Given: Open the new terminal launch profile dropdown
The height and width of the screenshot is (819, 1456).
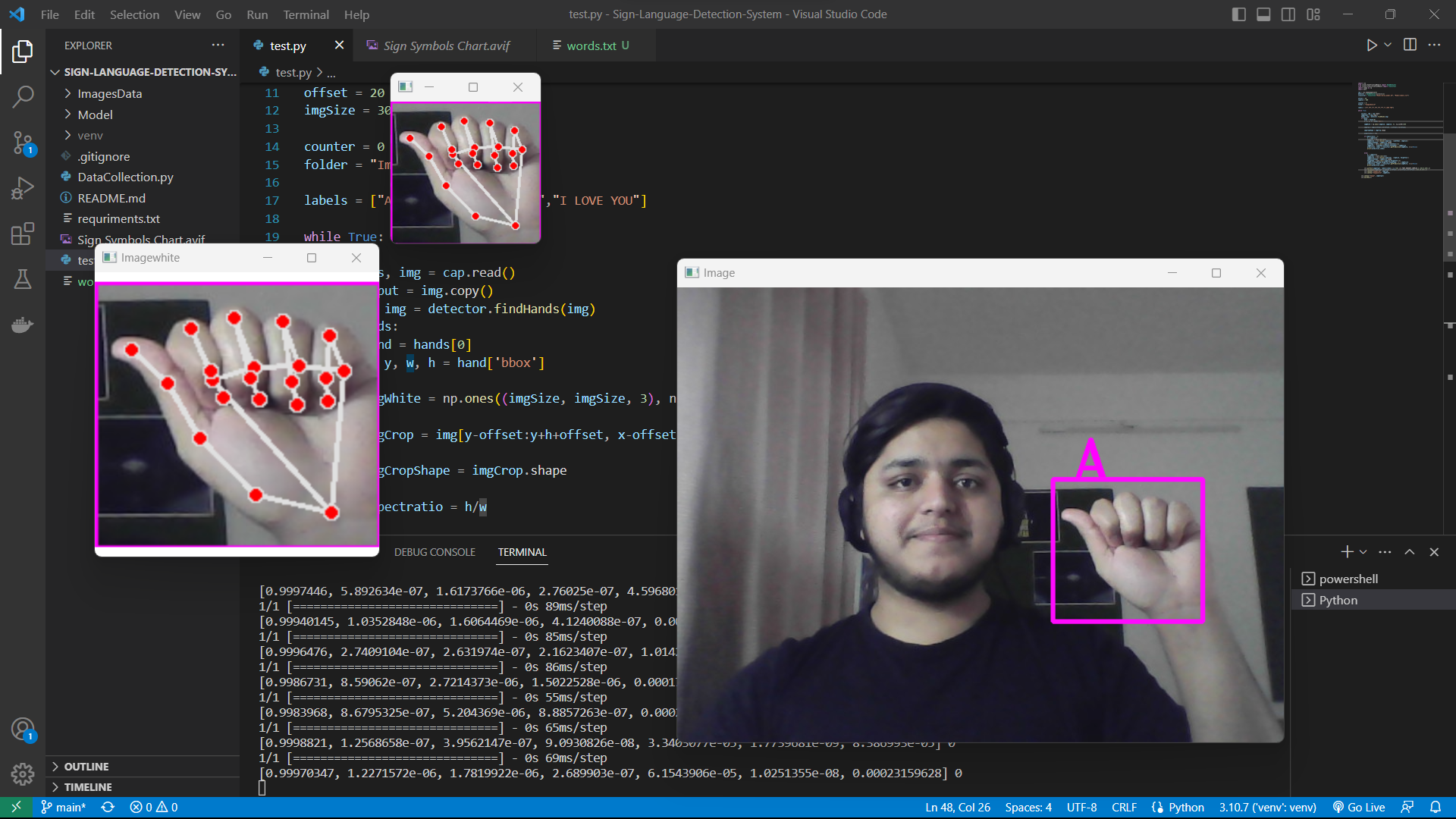Looking at the screenshot, I should click(1363, 552).
